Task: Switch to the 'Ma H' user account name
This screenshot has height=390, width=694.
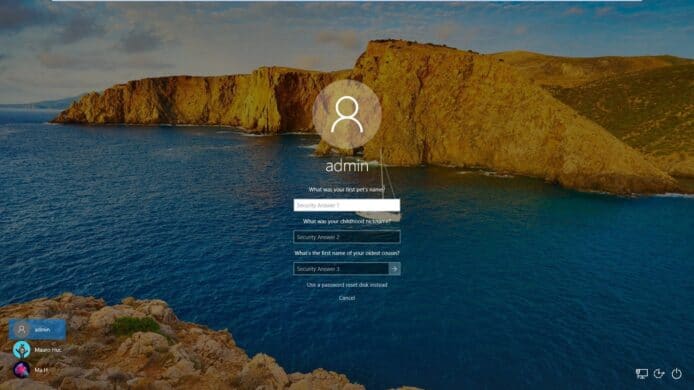Action: 41,370
